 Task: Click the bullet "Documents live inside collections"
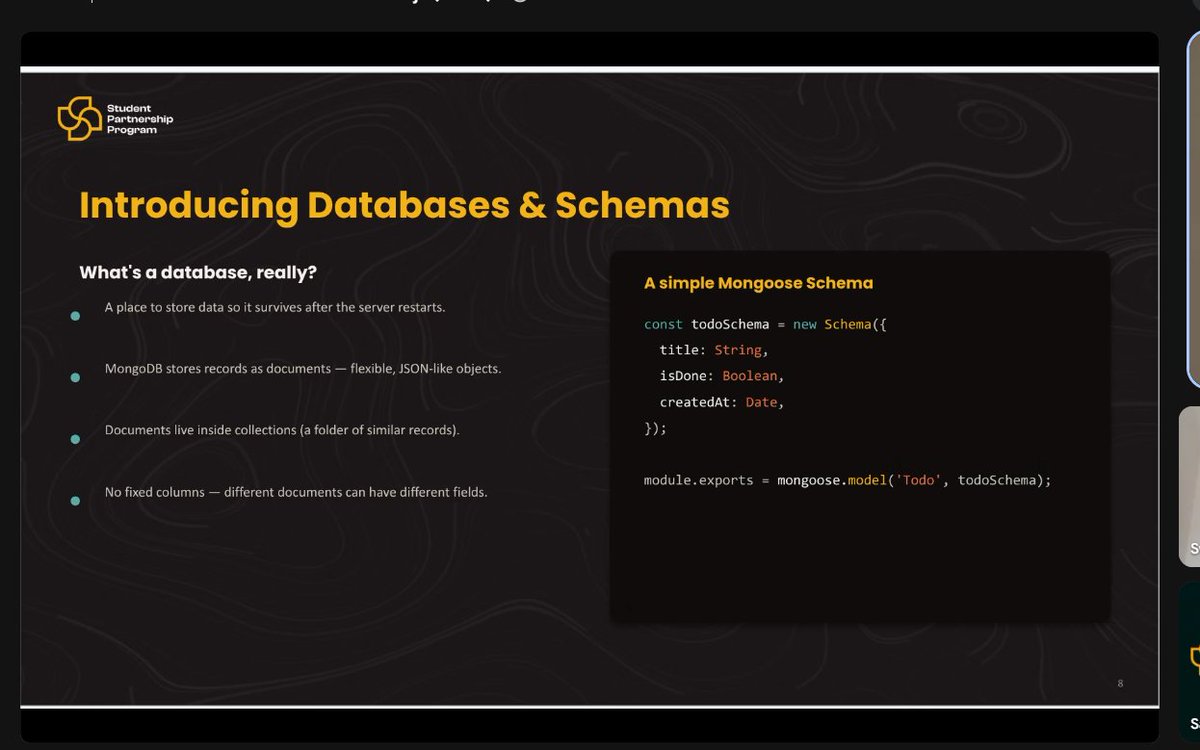282,430
